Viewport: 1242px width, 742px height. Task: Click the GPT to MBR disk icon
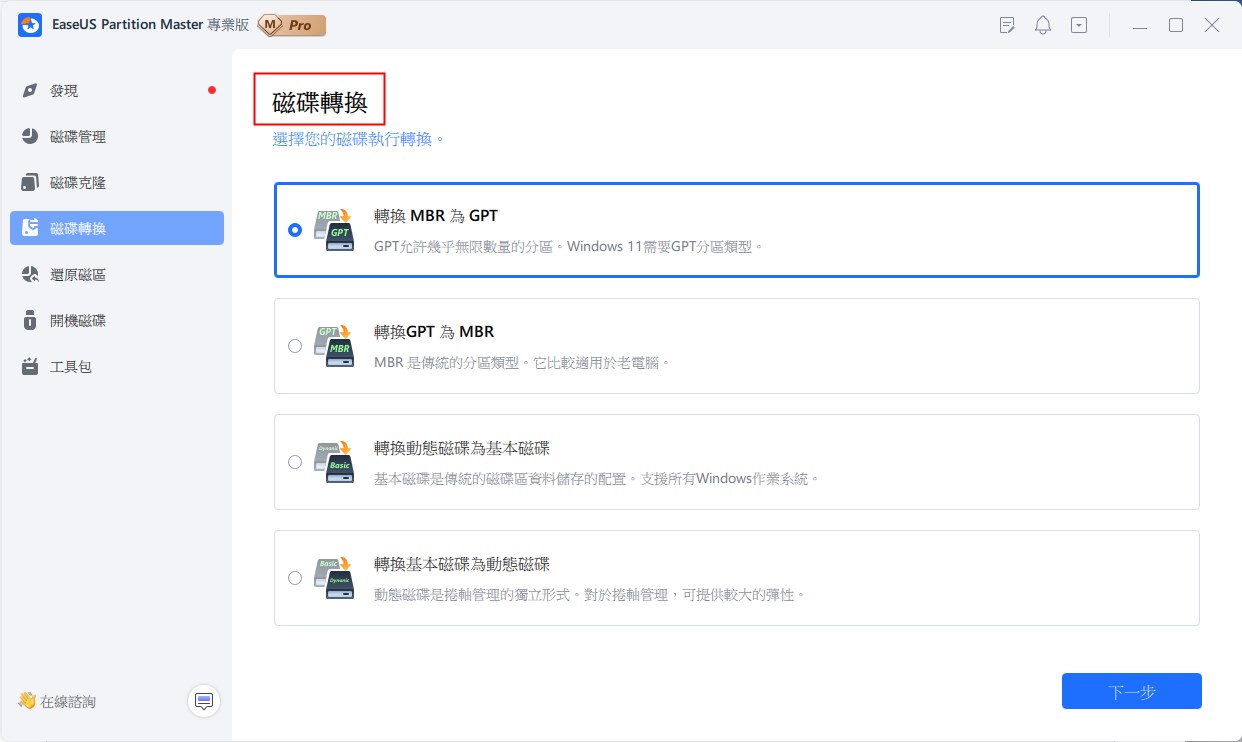coord(335,345)
